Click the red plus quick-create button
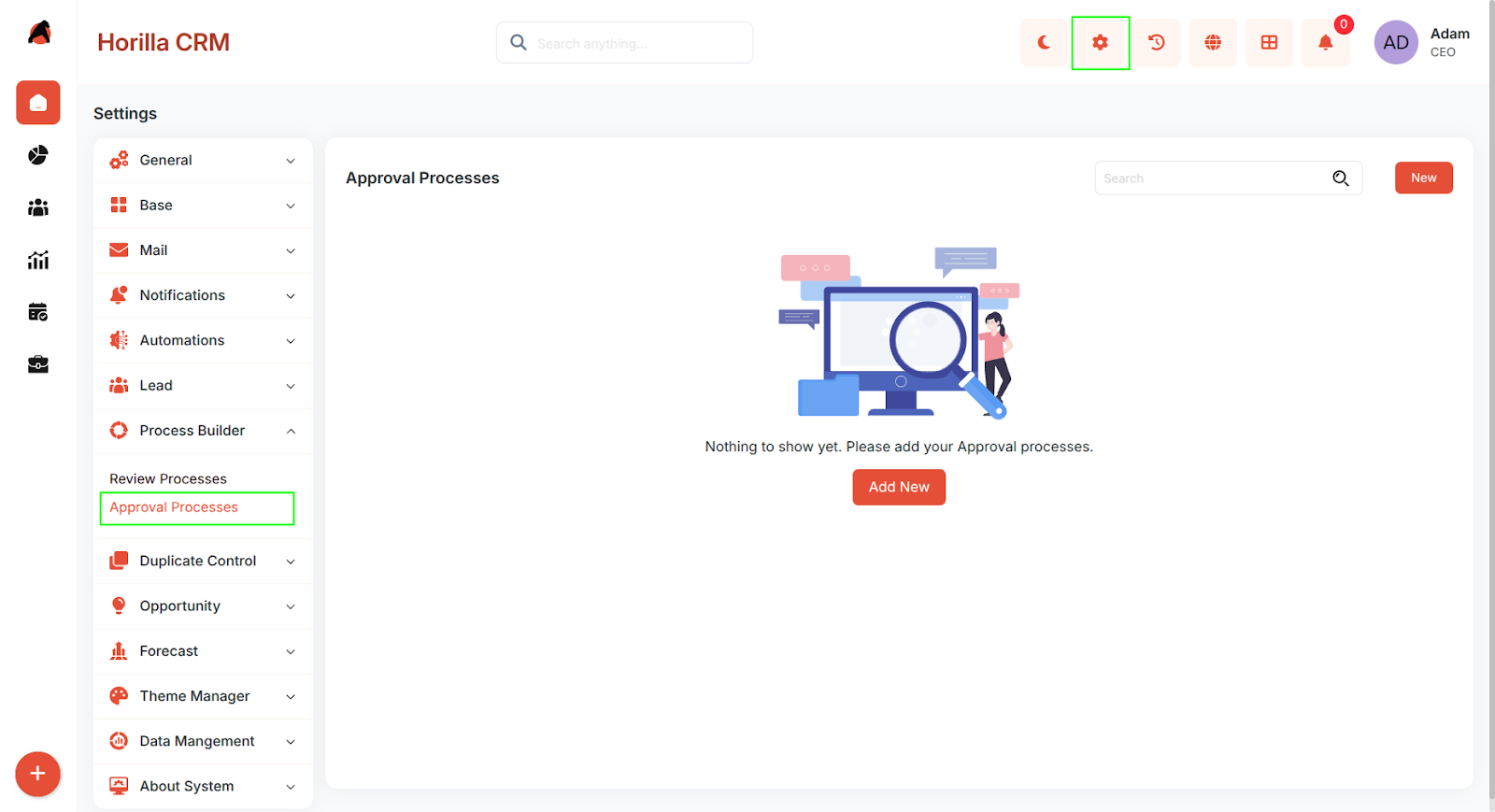 click(x=37, y=774)
